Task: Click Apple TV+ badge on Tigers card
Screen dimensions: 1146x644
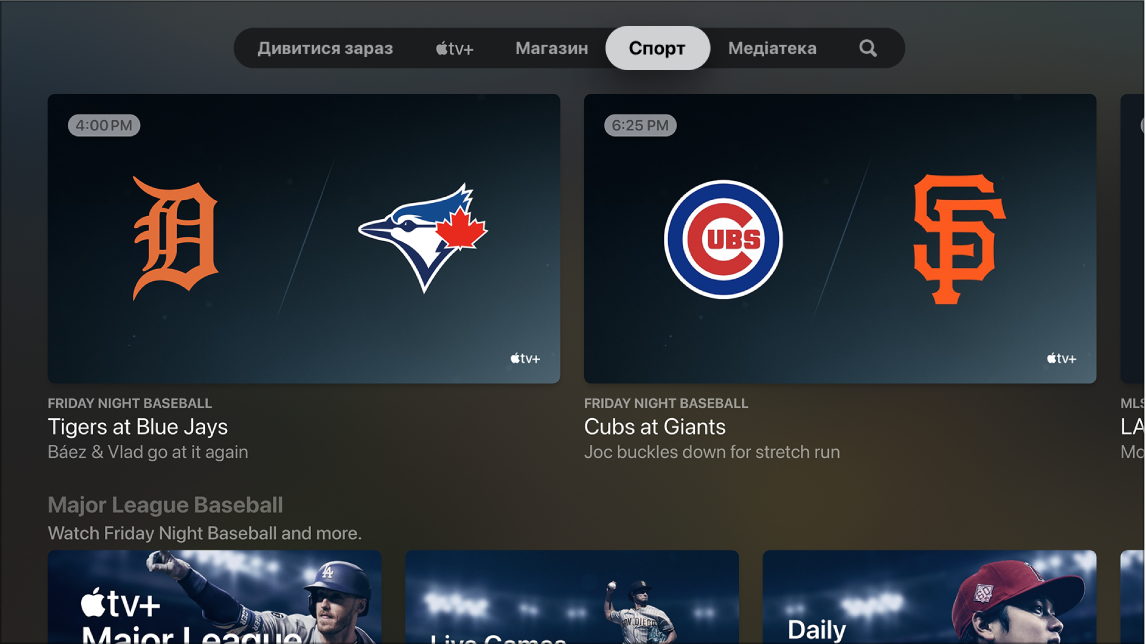Action: 525,358
